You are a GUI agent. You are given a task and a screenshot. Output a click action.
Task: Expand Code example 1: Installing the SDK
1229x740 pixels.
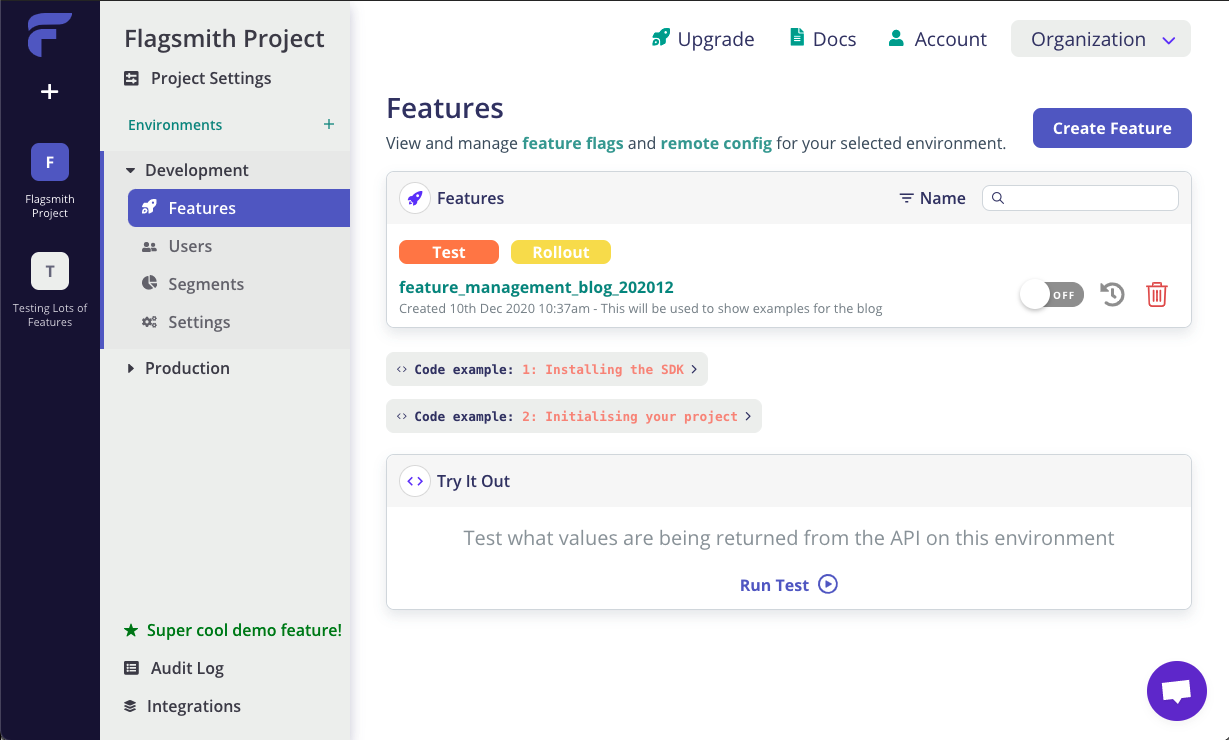[547, 370]
